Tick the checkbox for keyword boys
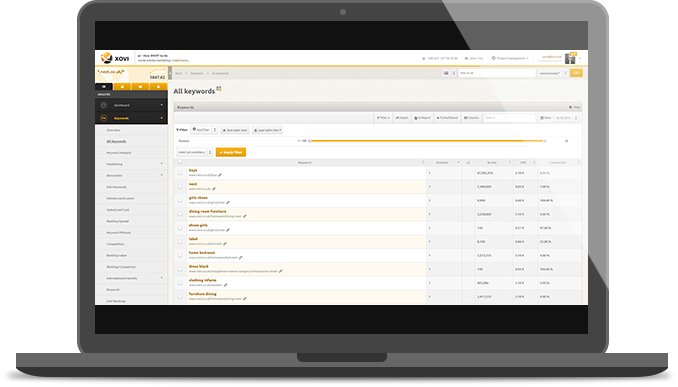 point(180,173)
